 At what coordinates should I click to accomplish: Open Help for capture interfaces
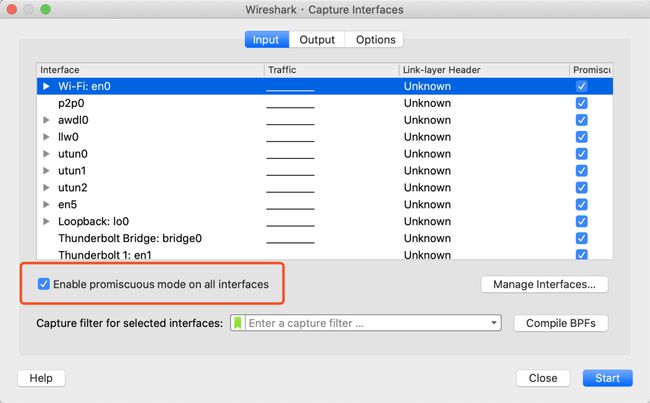click(41, 378)
